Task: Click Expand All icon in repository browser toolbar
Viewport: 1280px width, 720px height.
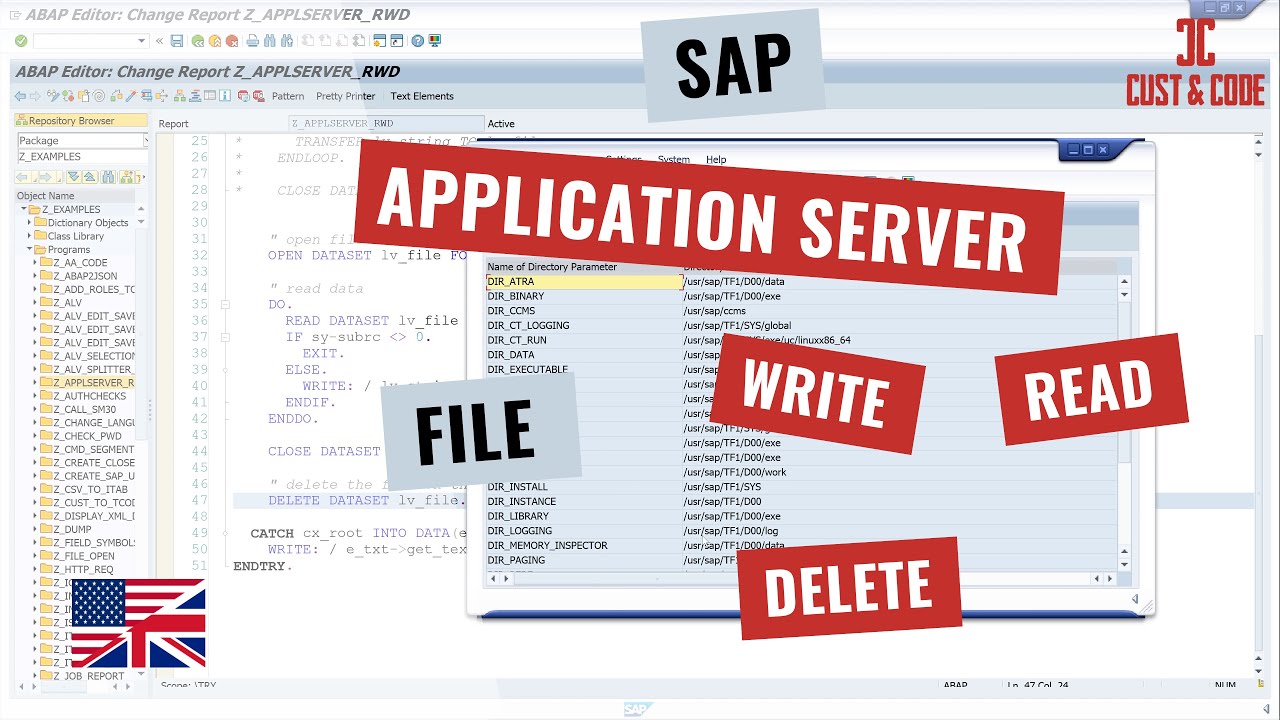Action: click(x=74, y=177)
